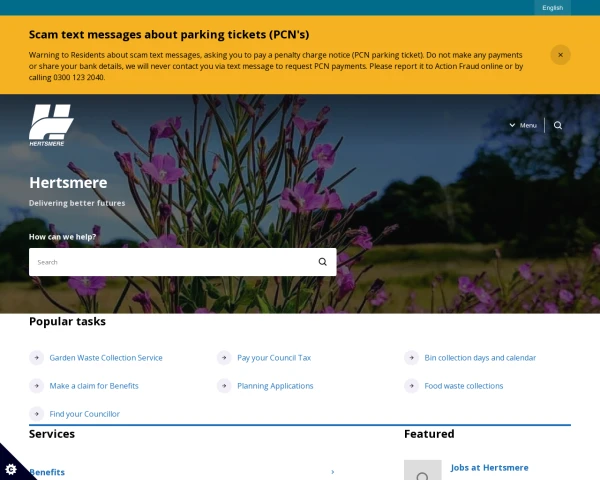600x480 pixels.
Task: Open the header search magnifier icon
Action: 558,125
